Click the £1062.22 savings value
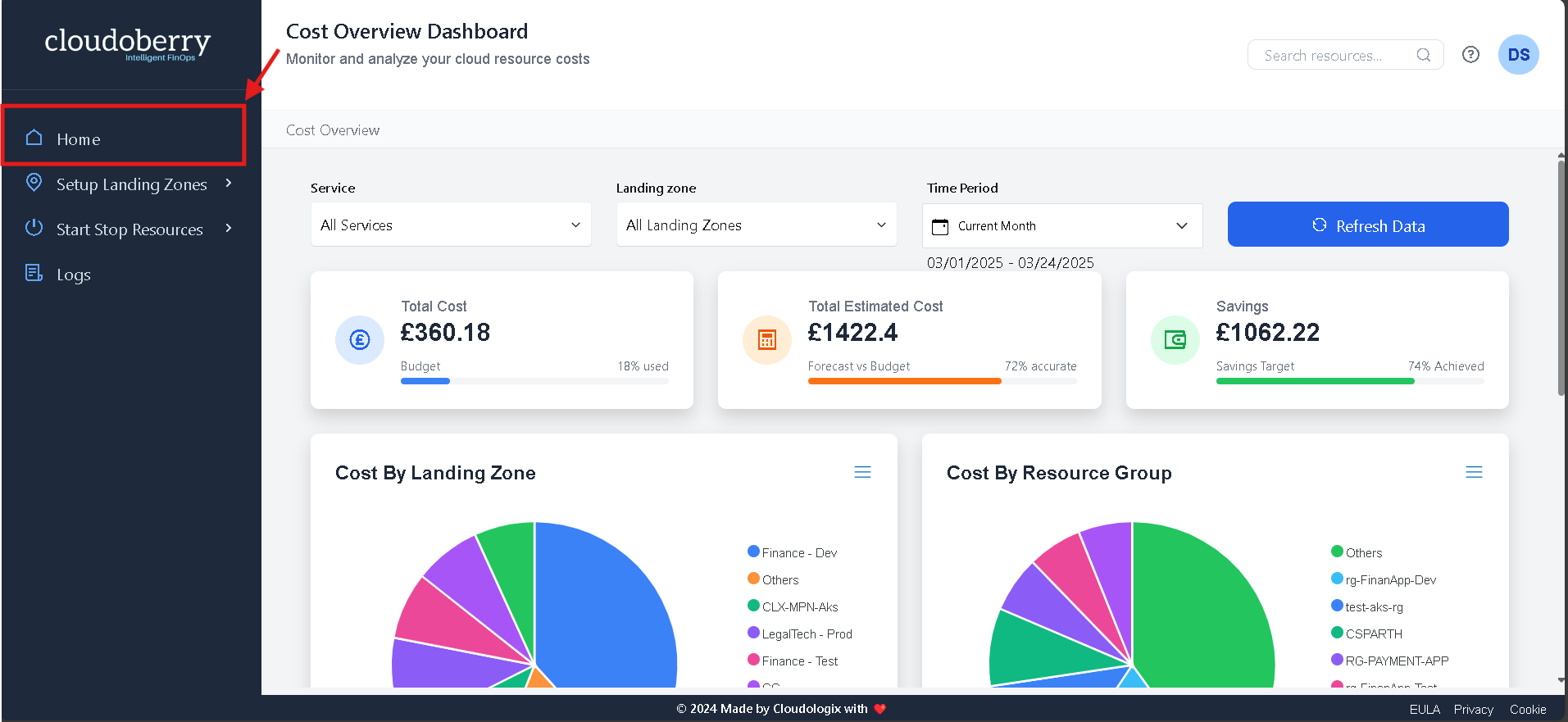Viewport: 1568px width, 722px height. pyautogui.click(x=1268, y=332)
